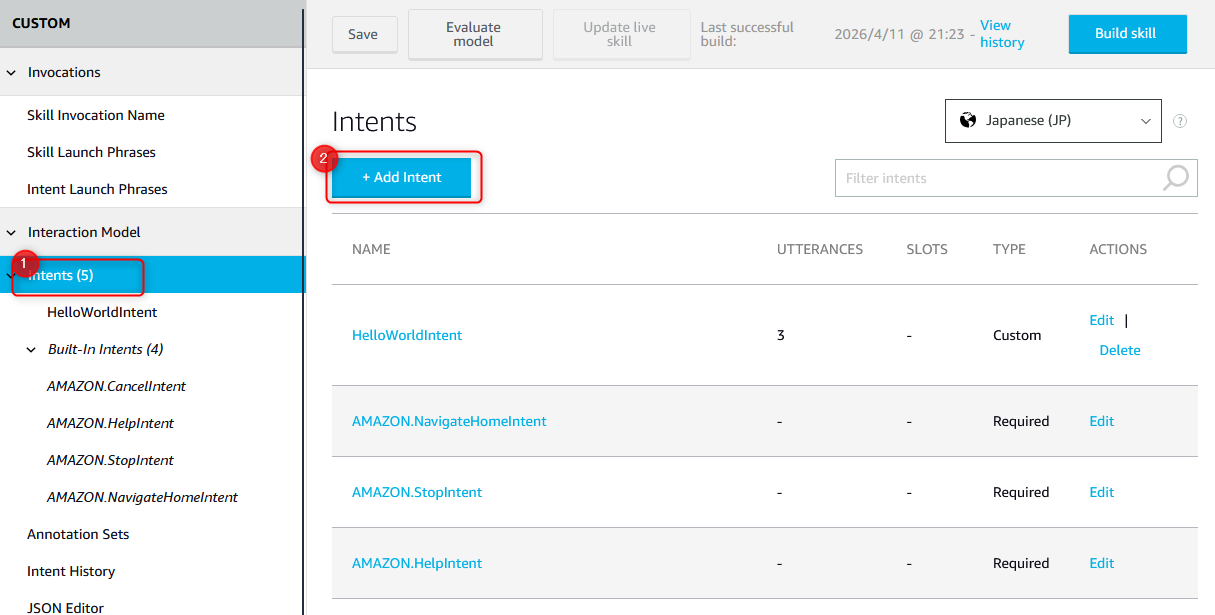Screen dimensions: 1215x615
Task: Type in the Filter intents field
Action: 996,178
